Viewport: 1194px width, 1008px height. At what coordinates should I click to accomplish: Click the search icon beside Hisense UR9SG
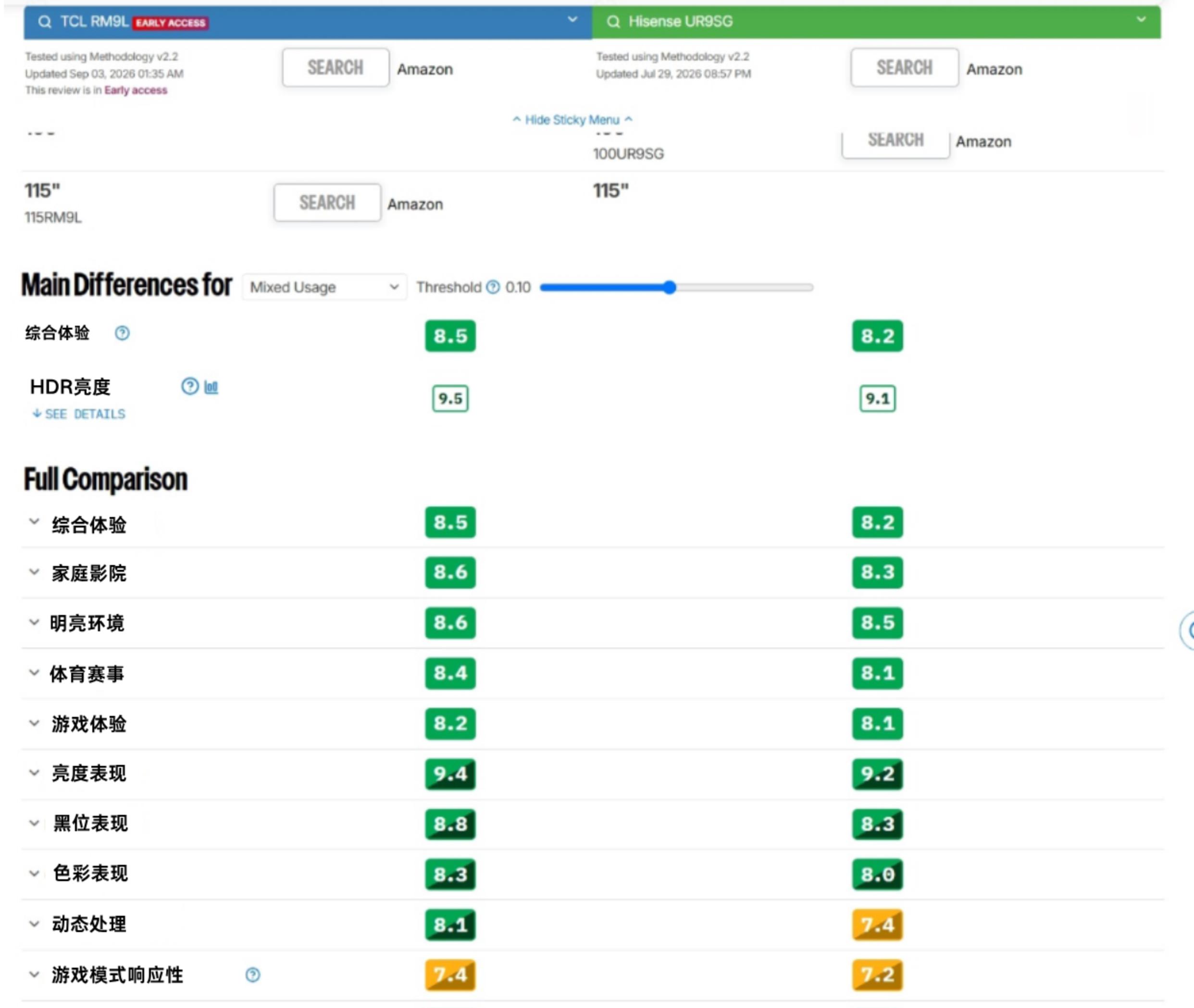coord(613,22)
